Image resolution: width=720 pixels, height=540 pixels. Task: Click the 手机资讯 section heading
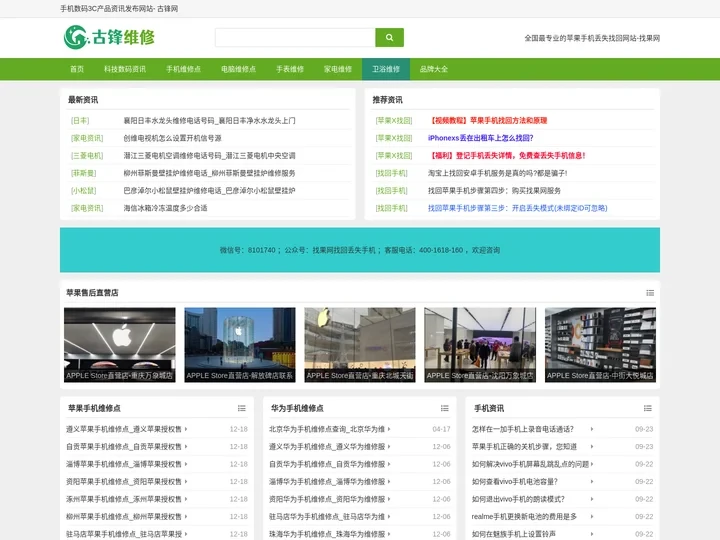click(489, 408)
